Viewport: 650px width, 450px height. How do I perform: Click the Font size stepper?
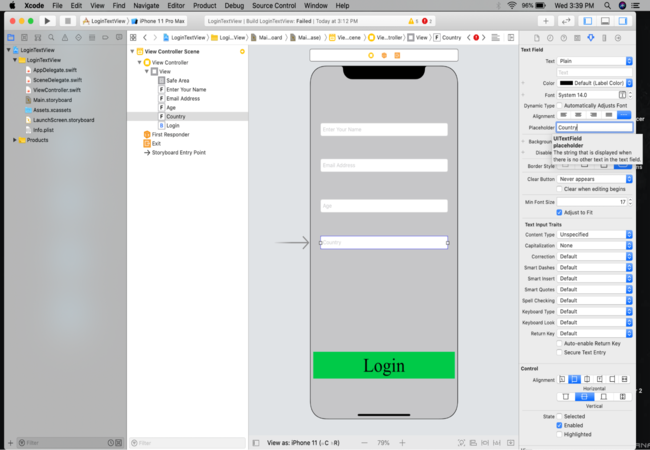[630, 95]
